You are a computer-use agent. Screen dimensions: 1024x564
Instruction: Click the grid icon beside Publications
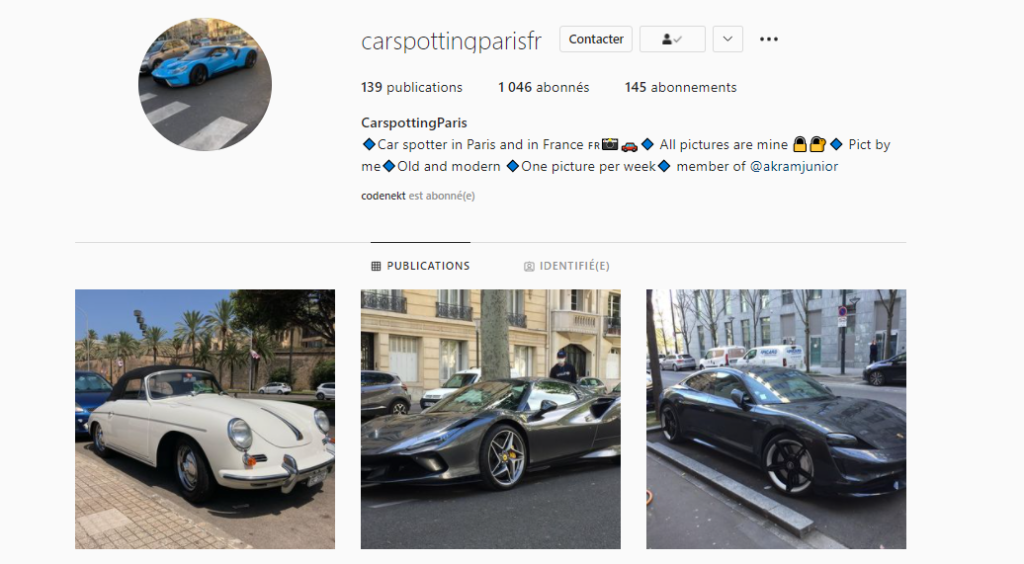coord(376,266)
